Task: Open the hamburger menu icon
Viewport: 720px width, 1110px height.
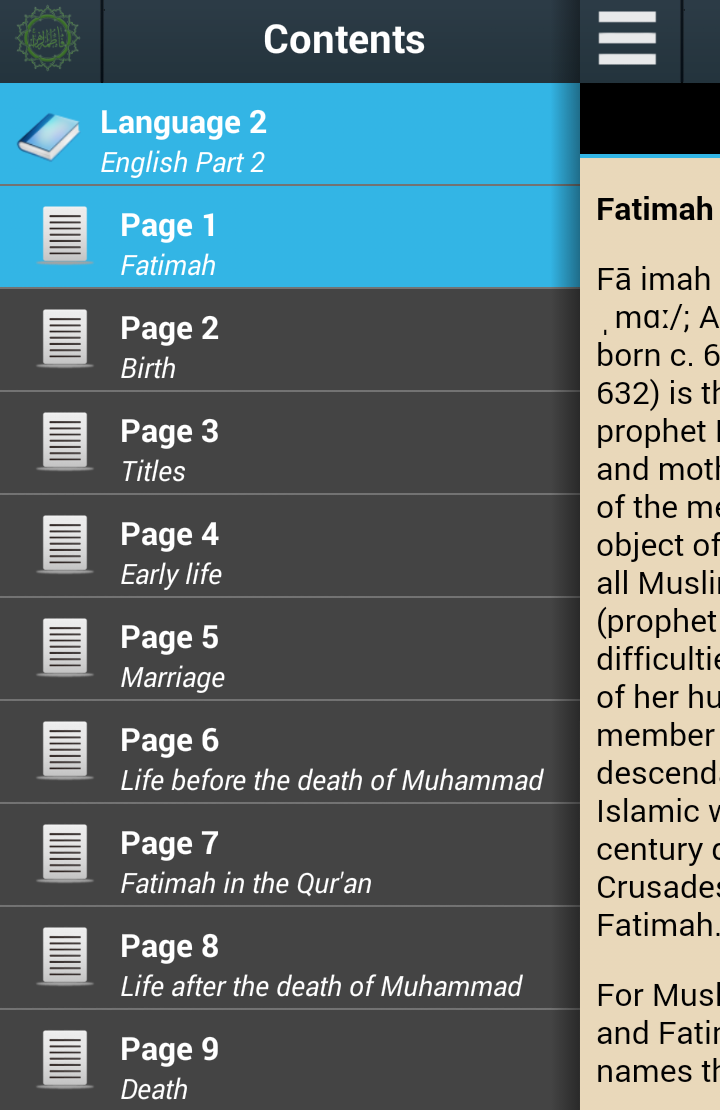Action: tap(627, 39)
